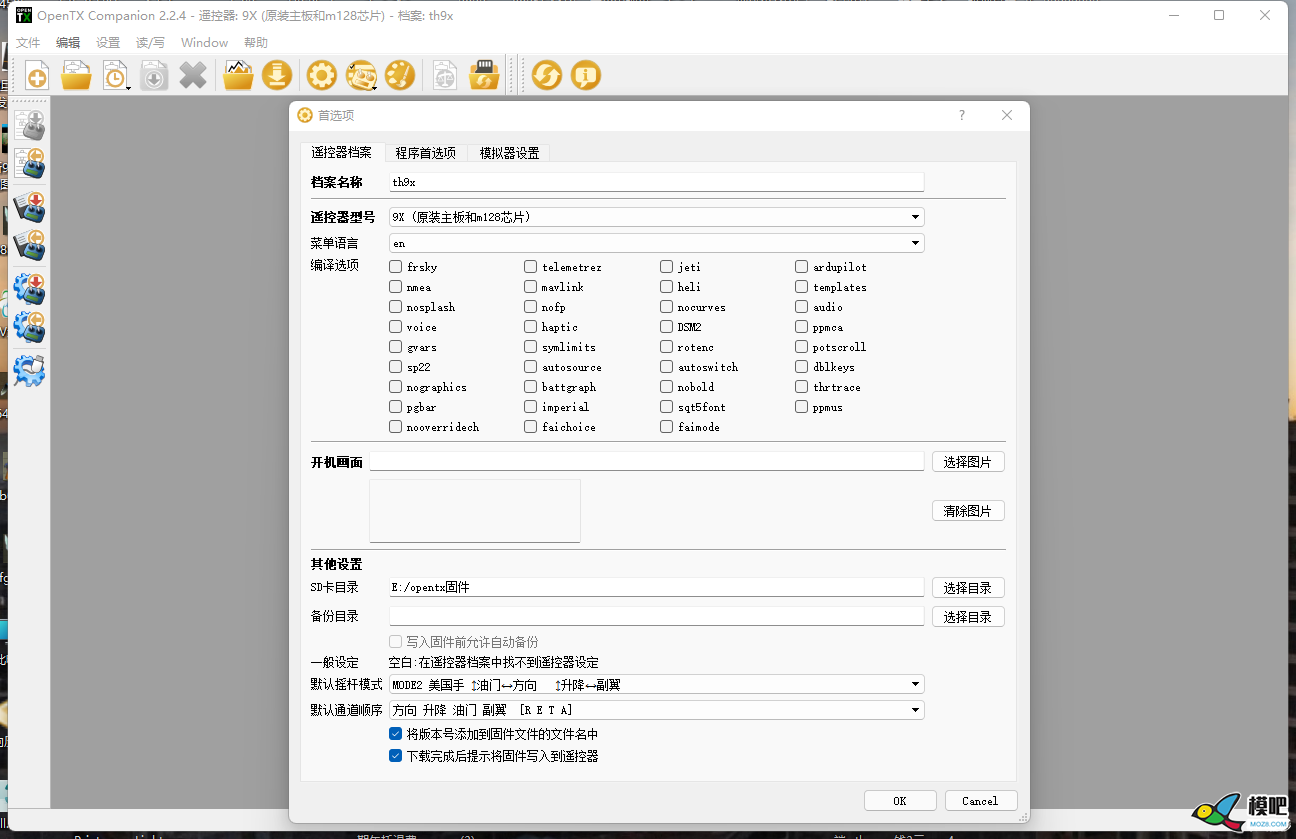Image resolution: width=1296 pixels, height=839 pixels.
Task: Click the radio profiles transmitter icon
Action: click(360, 75)
